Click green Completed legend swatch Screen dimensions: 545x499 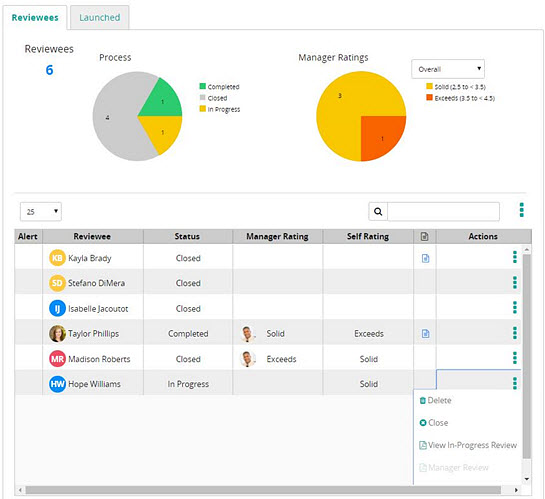click(203, 86)
